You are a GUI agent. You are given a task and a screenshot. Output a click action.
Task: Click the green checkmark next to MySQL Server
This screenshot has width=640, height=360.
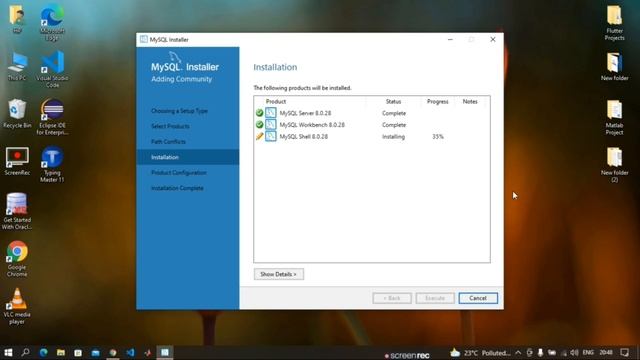tap(259, 113)
